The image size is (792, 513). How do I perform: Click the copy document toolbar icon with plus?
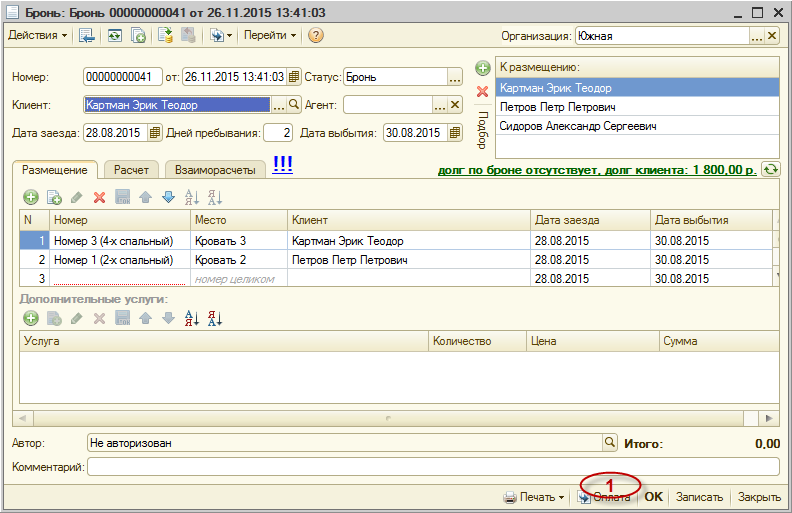[138, 35]
